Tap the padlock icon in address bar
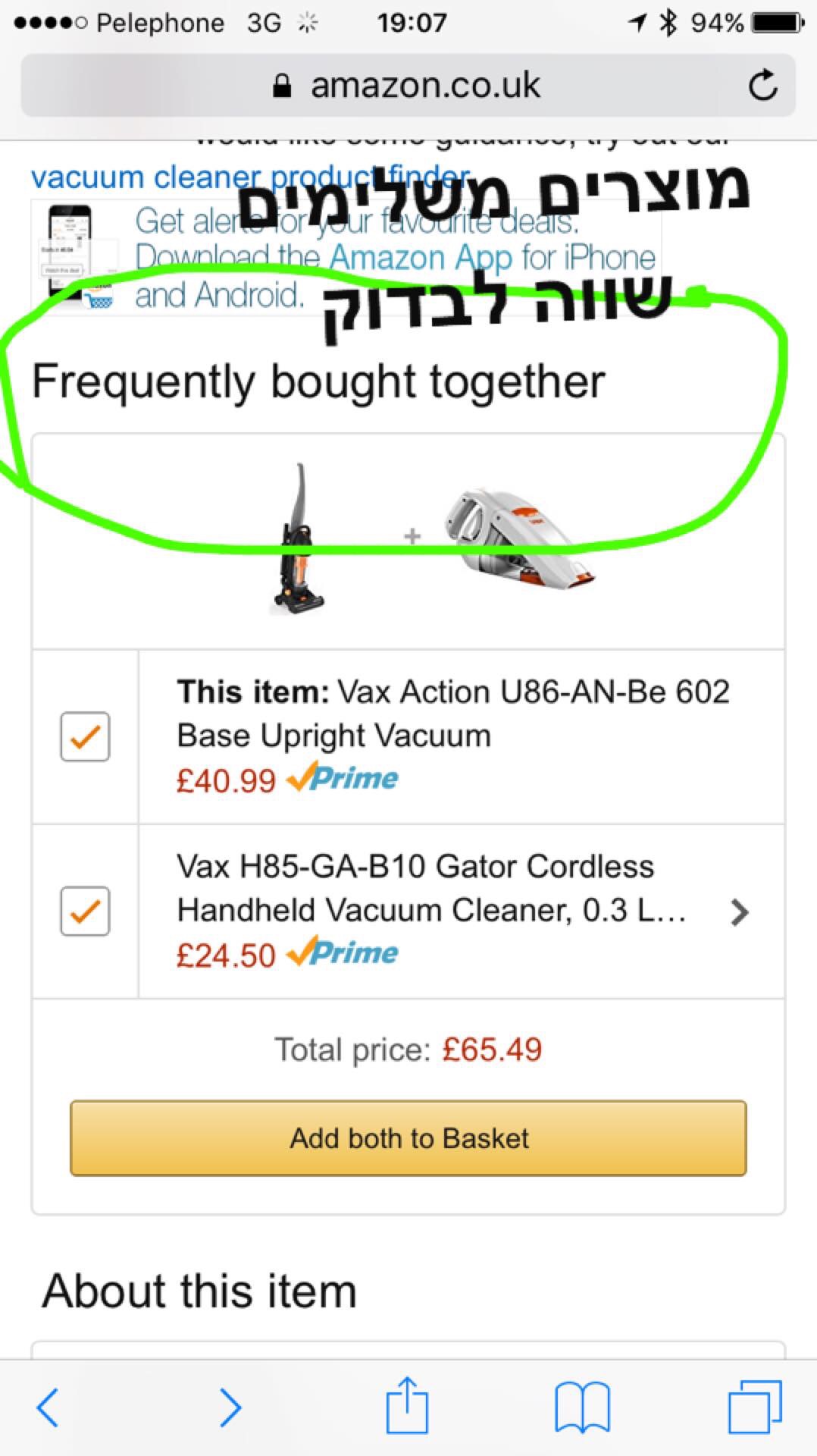 [x=282, y=86]
